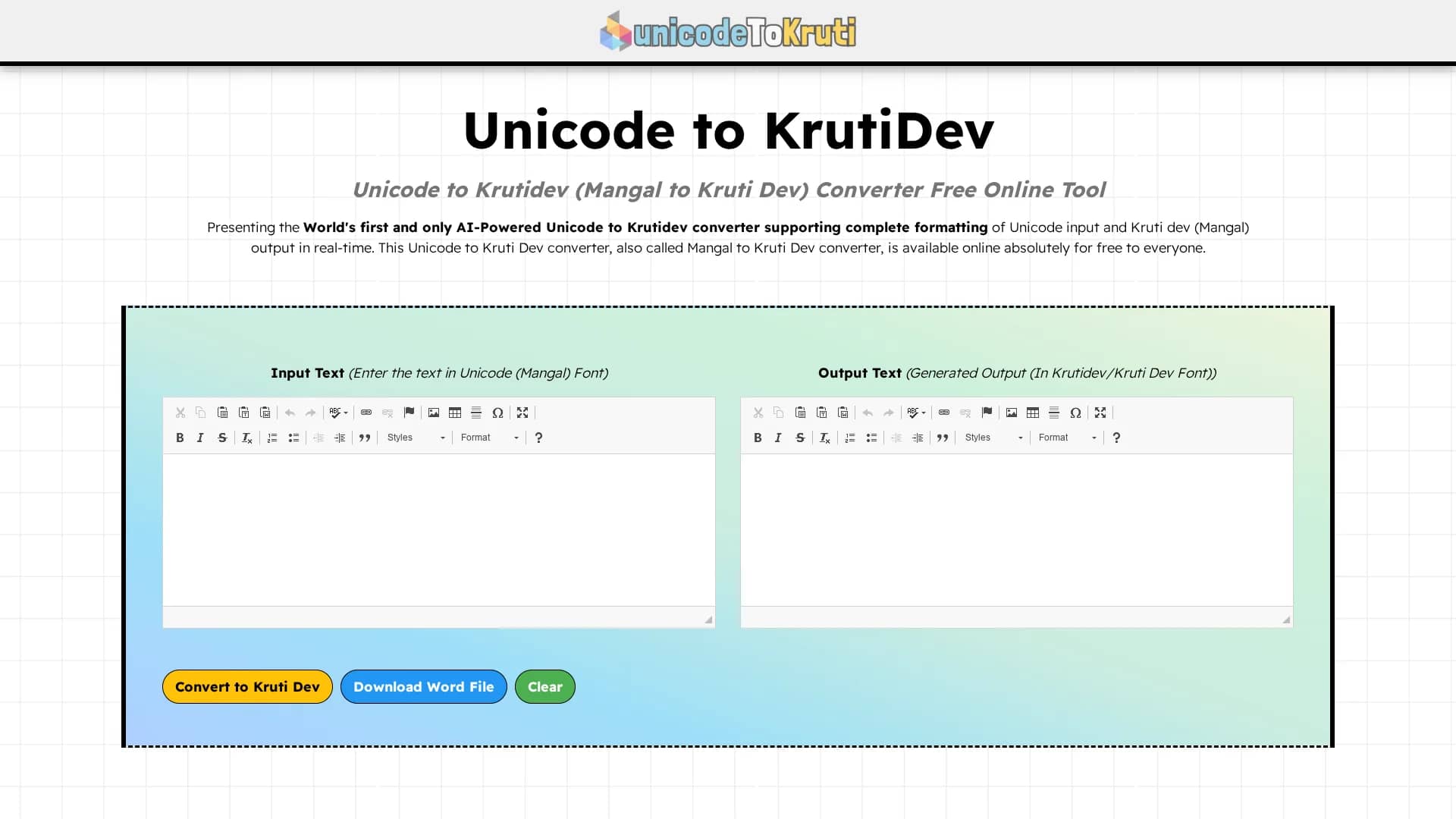Viewport: 1456px width, 819px height.
Task: Click the Redo arrow in Output editor
Action: (889, 413)
